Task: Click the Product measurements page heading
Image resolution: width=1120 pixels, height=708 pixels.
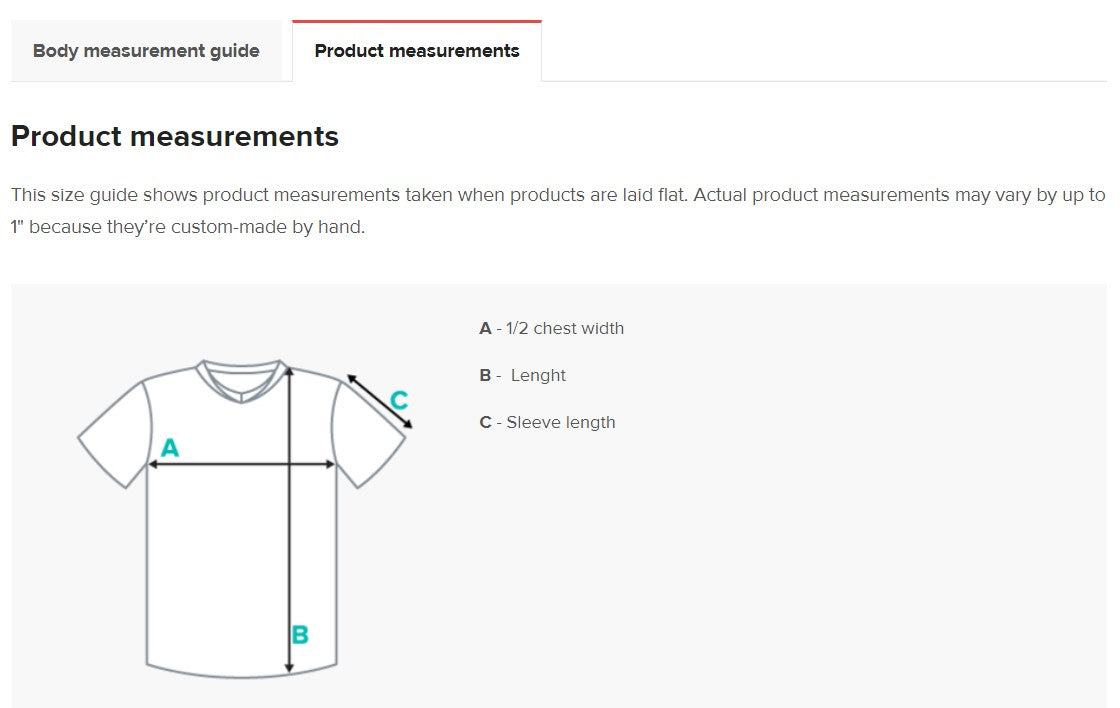Action: [x=174, y=136]
